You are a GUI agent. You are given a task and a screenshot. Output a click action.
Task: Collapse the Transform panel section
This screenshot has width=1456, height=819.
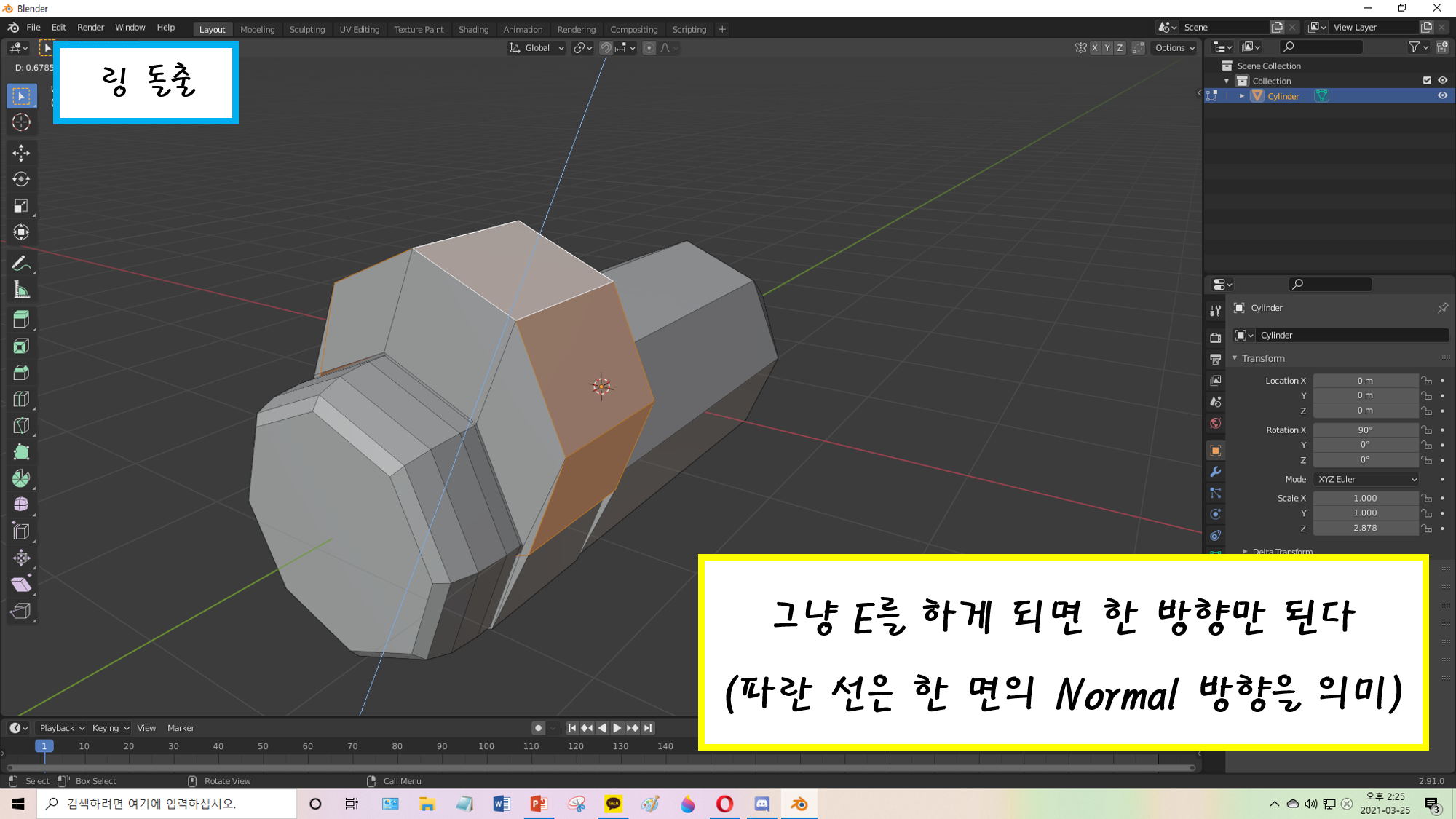[x=1263, y=358]
